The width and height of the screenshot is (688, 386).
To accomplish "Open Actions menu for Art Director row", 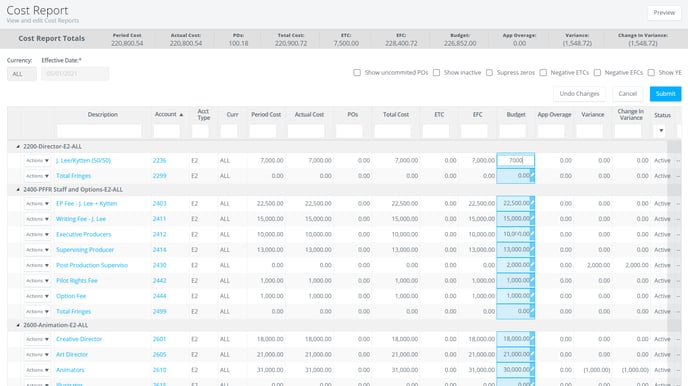I will click(37, 354).
